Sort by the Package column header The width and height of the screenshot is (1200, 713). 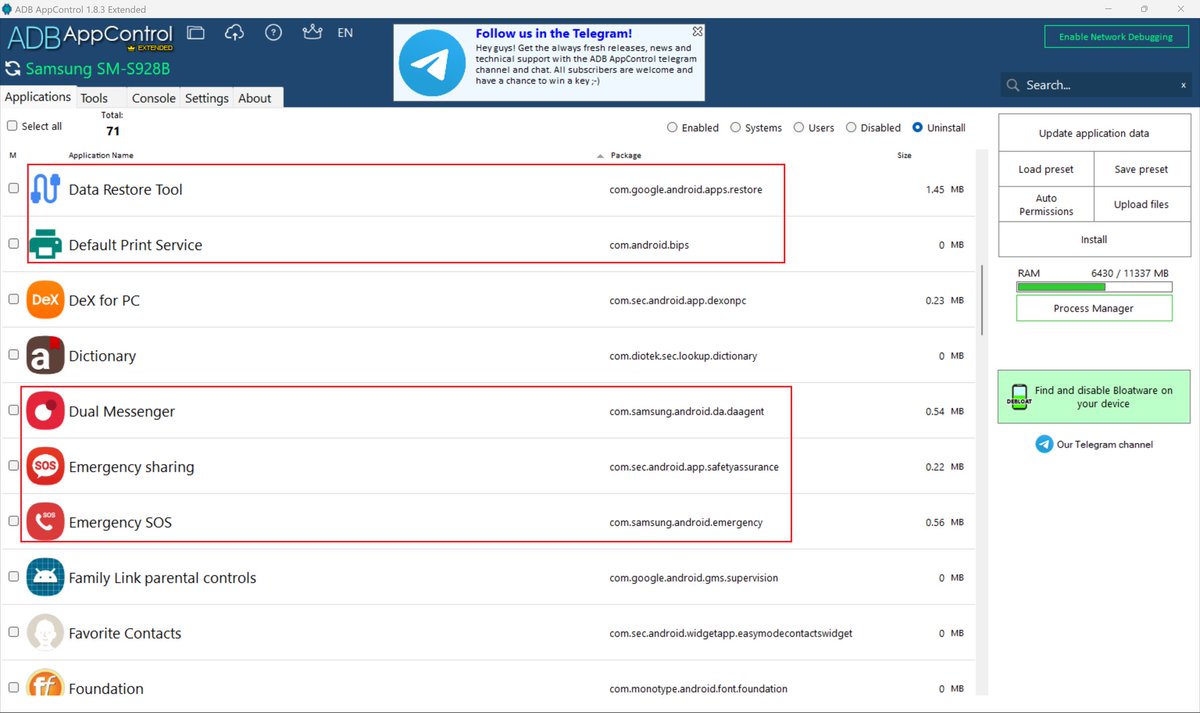[x=626, y=155]
